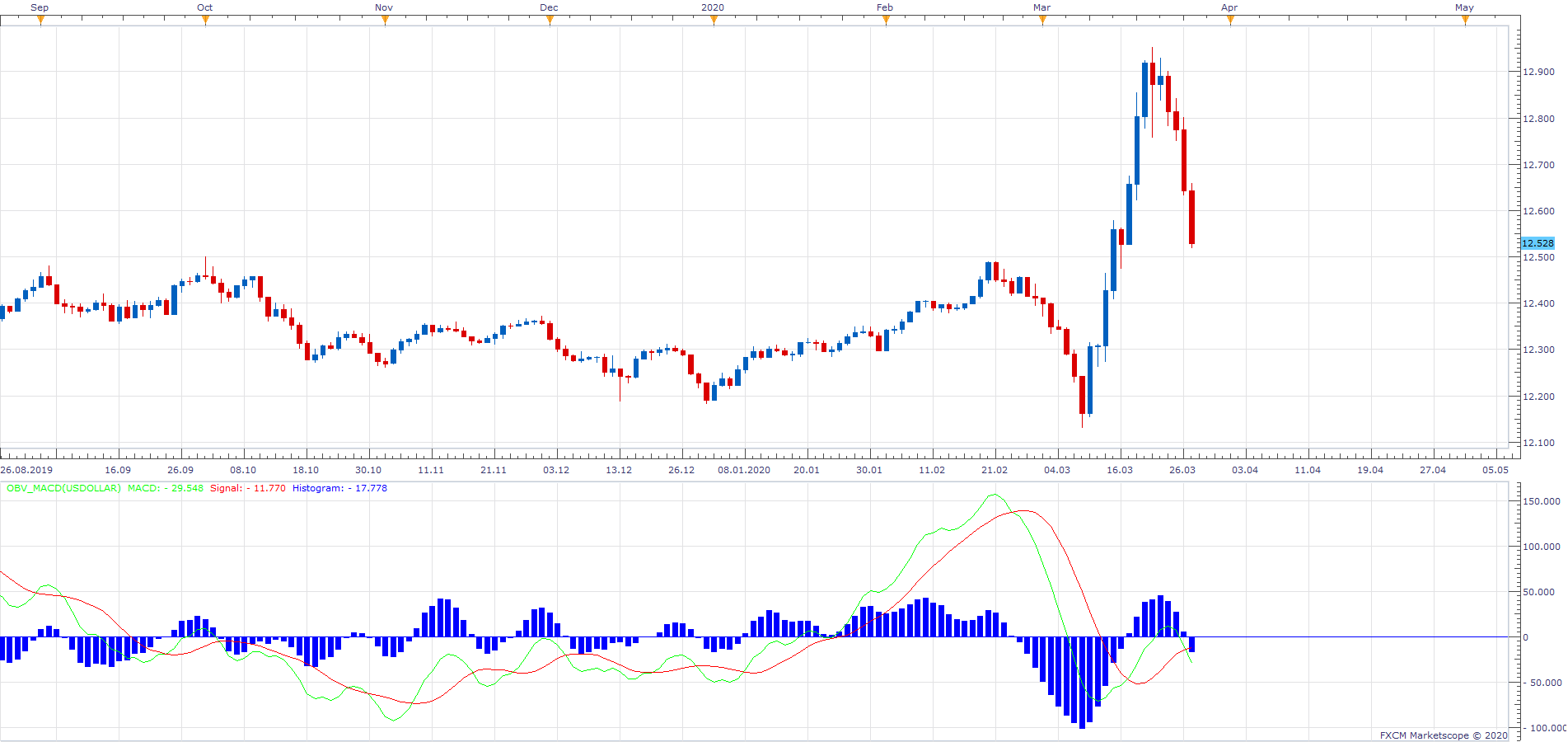Screen dimensions: 1568x742
Task: Click the Mar month marker triangle
Action: click(1042, 20)
